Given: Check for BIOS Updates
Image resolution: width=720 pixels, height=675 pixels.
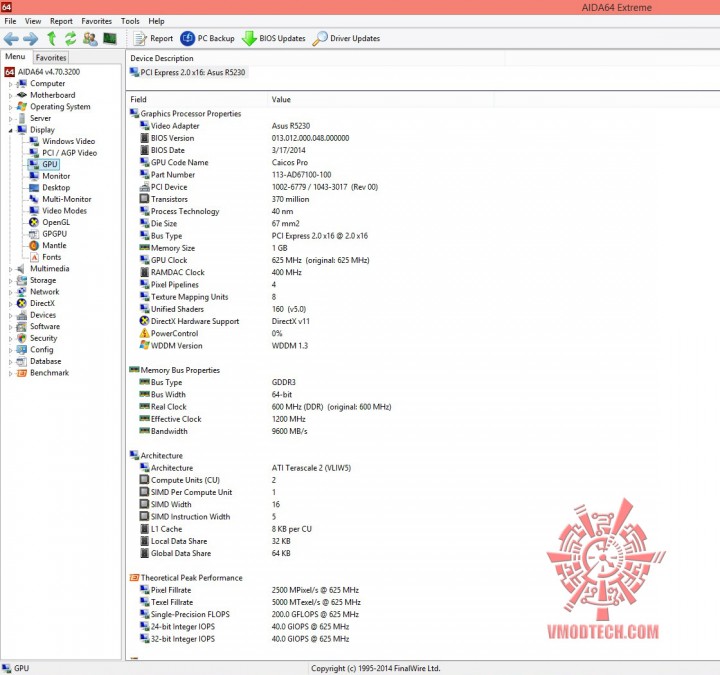Looking at the screenshot, I should click(274, 39).
